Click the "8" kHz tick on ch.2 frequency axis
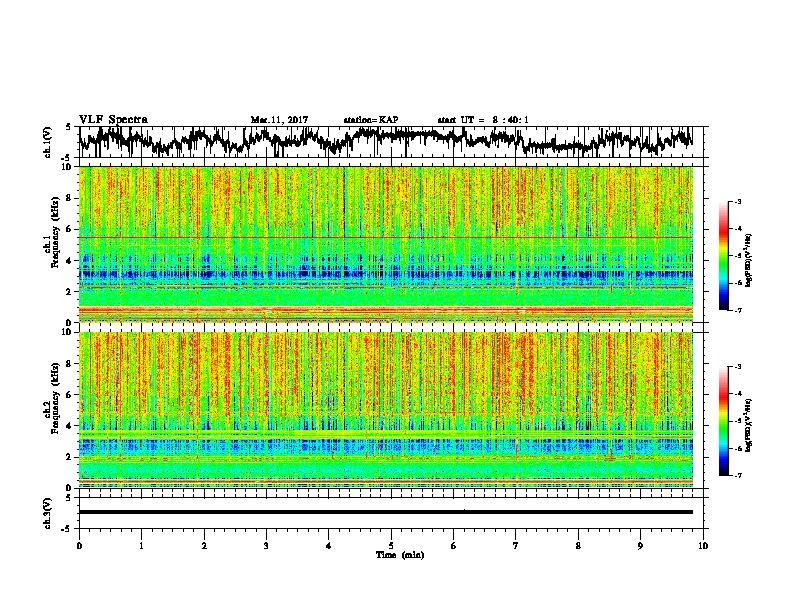Viewport: 792px width, 612px height. click(69, 364)
